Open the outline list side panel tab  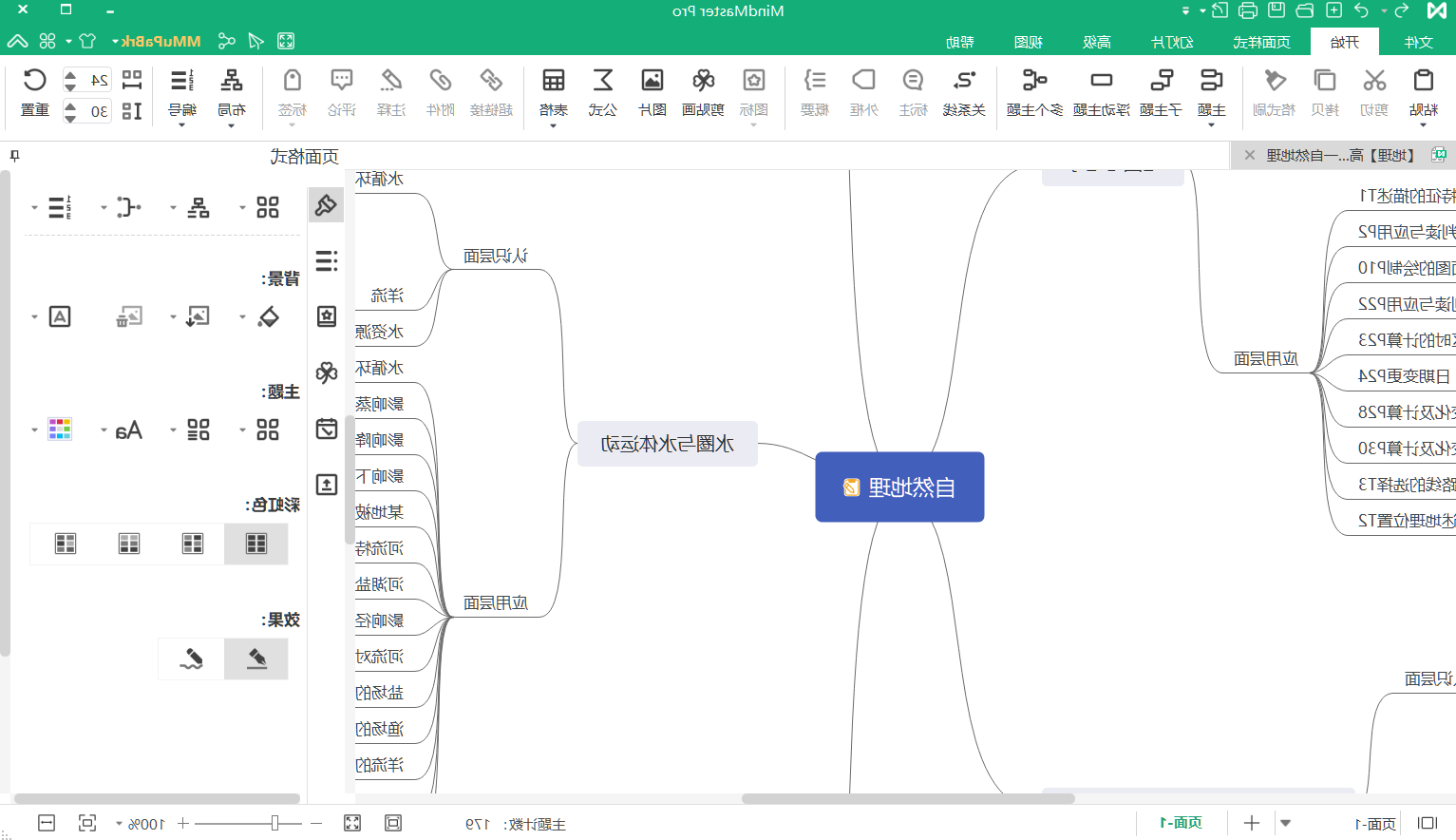pos(326,260)
